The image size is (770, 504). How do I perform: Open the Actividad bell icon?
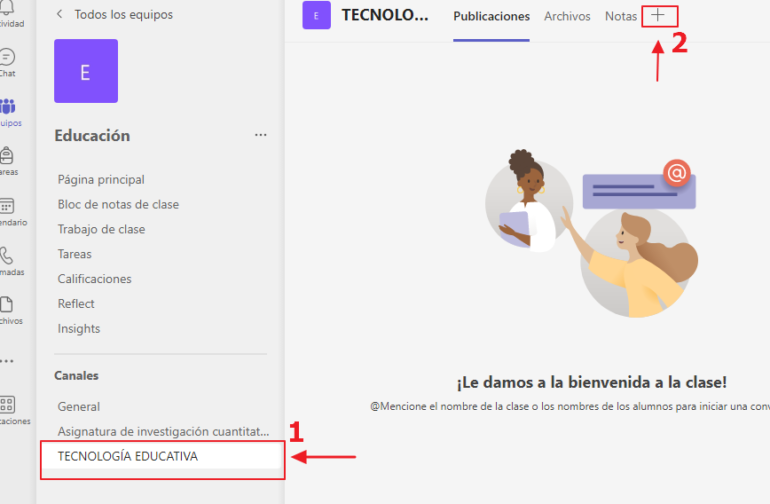click(x=7, y=7)
